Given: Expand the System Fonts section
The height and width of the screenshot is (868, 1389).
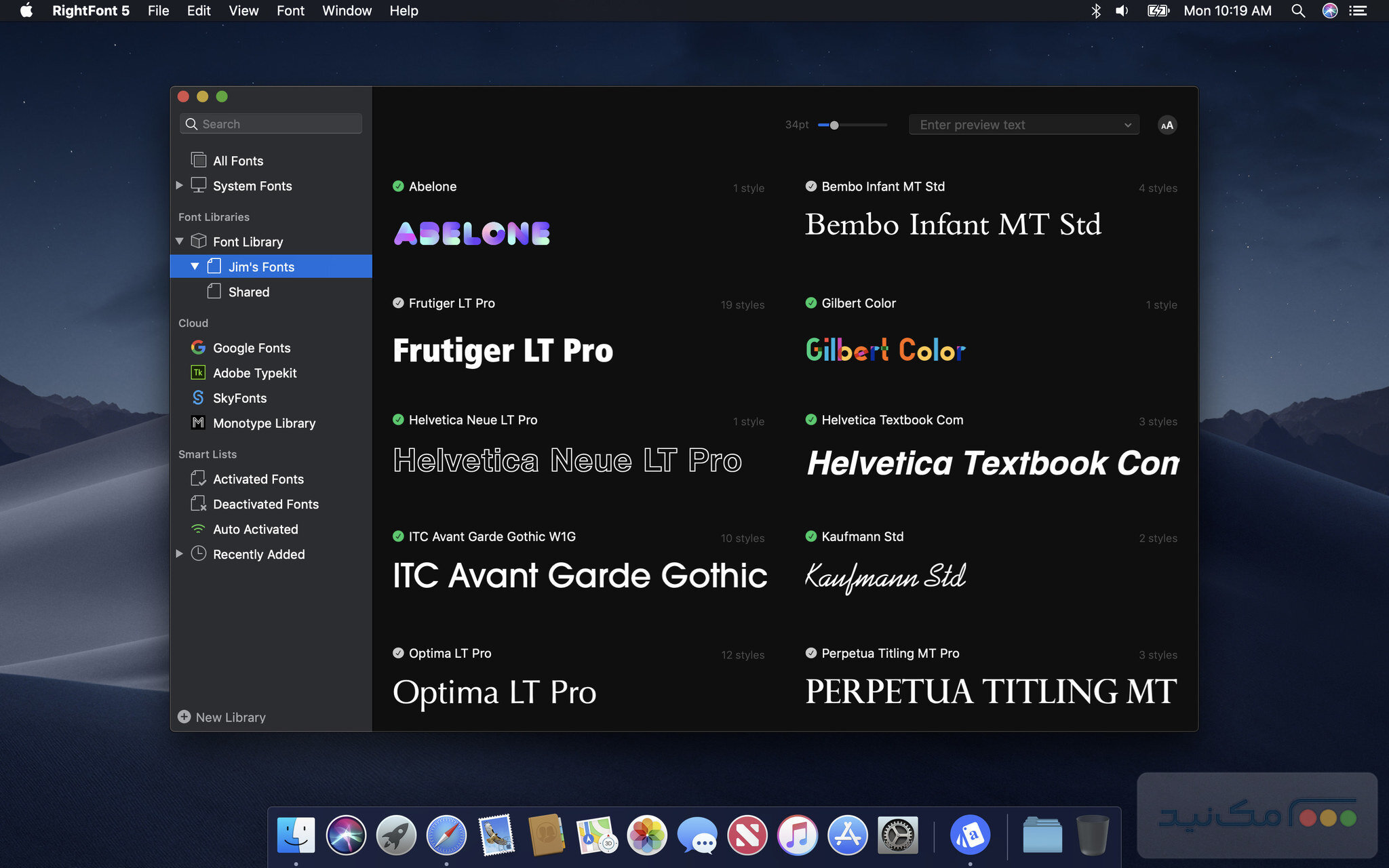Looking at the screenshot, I should (179, 185).
